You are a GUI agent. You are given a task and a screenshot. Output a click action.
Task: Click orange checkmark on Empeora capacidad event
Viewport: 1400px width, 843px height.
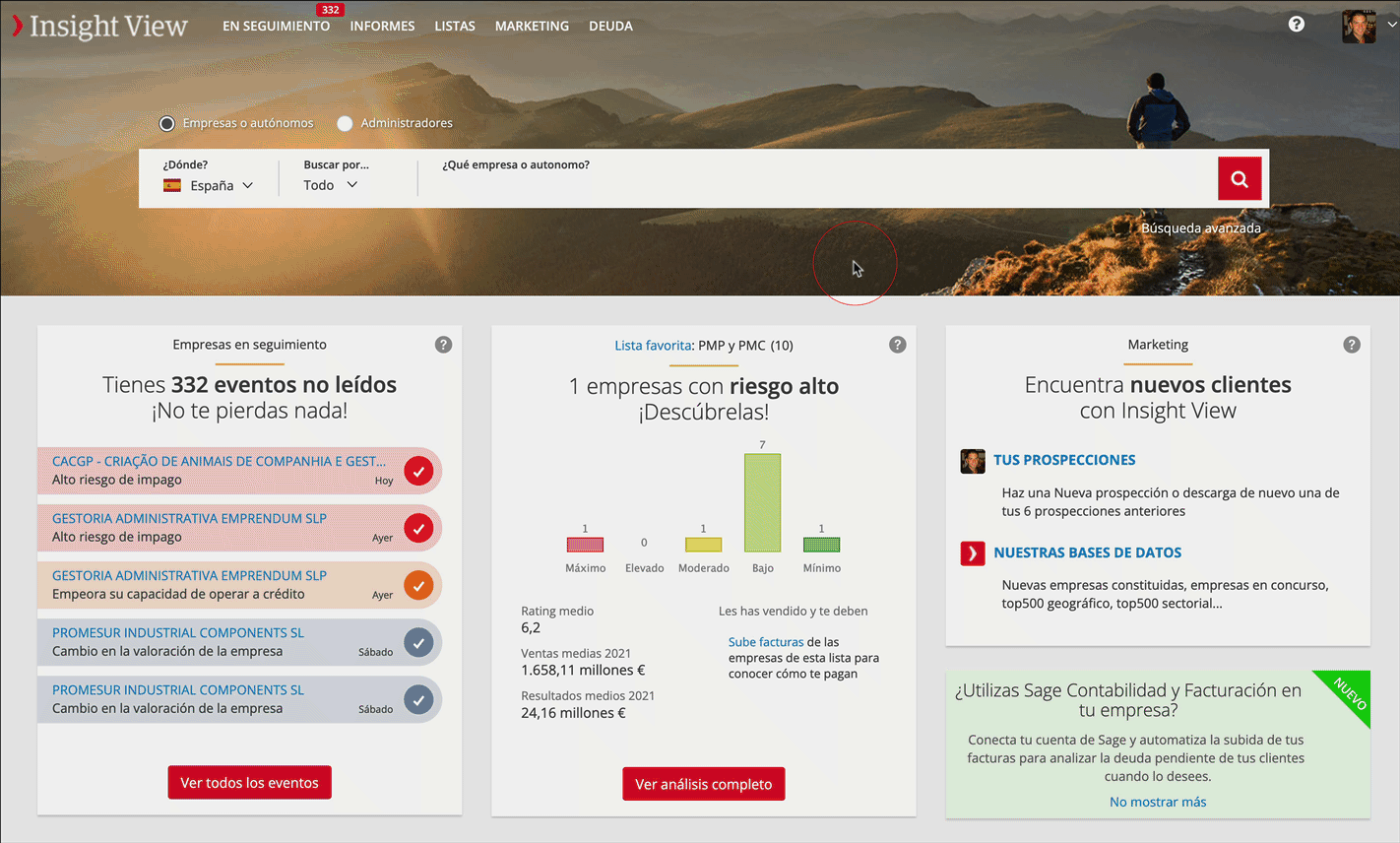tap(418, 585)
